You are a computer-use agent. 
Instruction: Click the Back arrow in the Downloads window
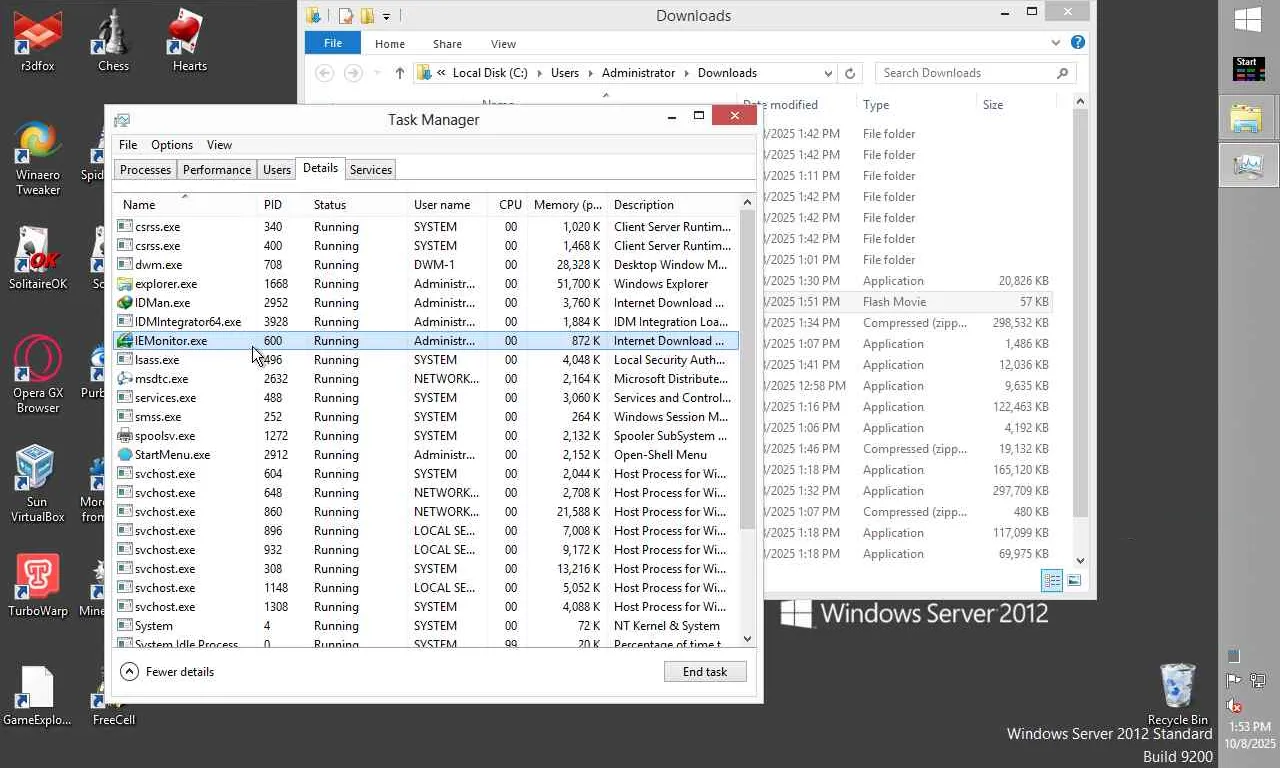324,73
